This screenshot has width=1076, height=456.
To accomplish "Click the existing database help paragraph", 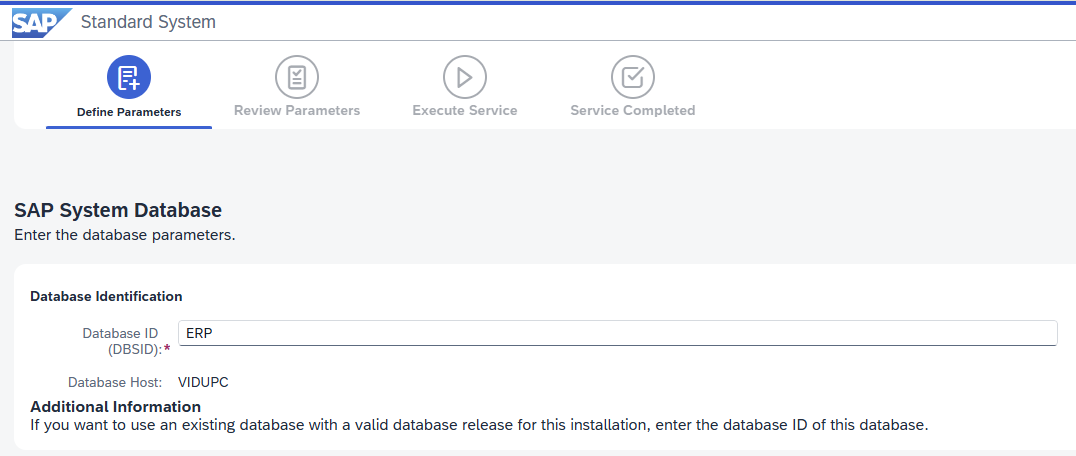I will [479, 424].
